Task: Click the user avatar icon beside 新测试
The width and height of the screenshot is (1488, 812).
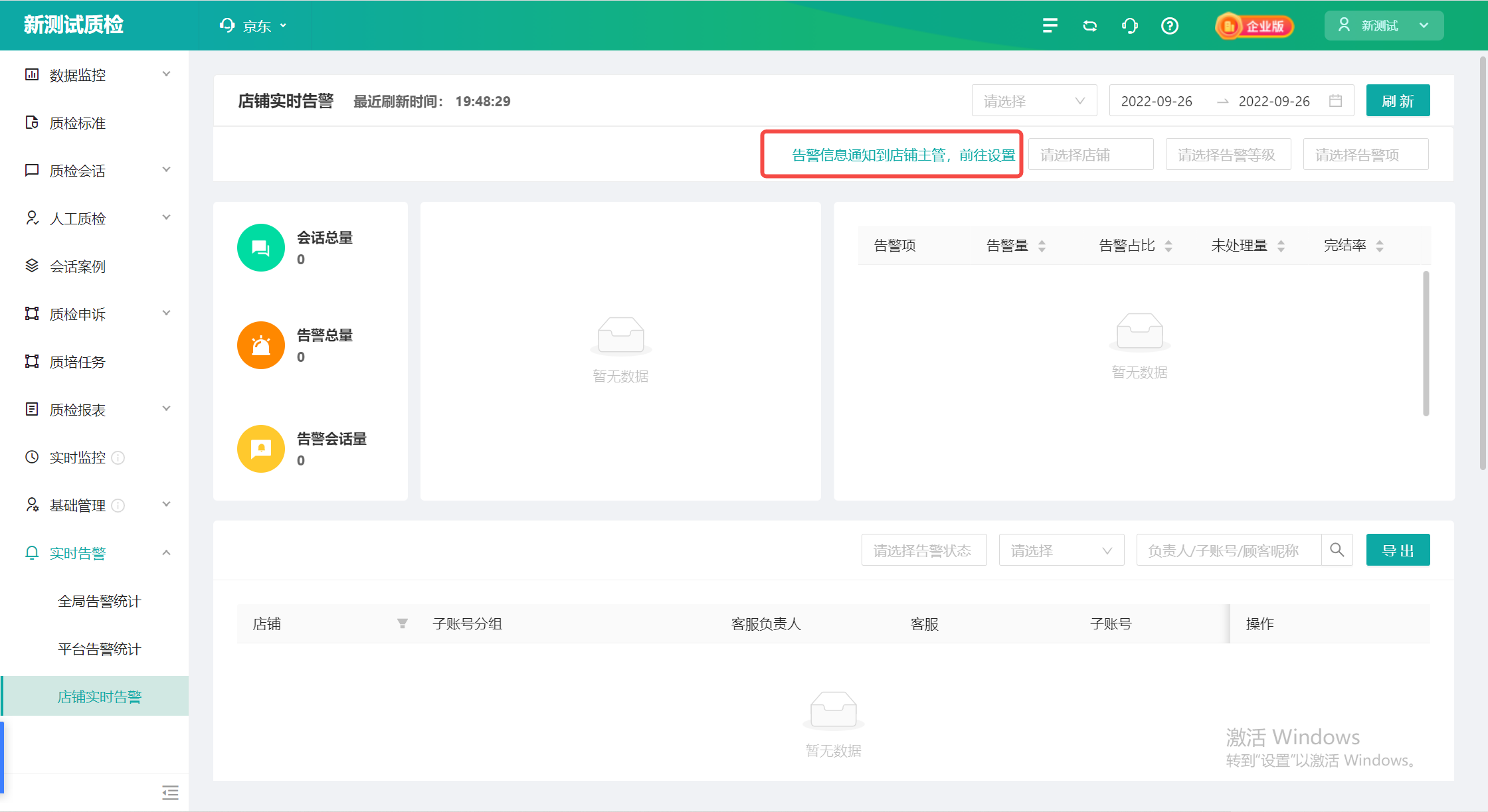Action: [x=1344, y=25]
